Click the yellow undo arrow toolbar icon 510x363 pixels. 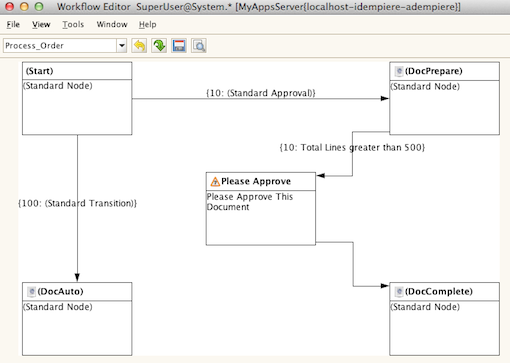point(139,46)
